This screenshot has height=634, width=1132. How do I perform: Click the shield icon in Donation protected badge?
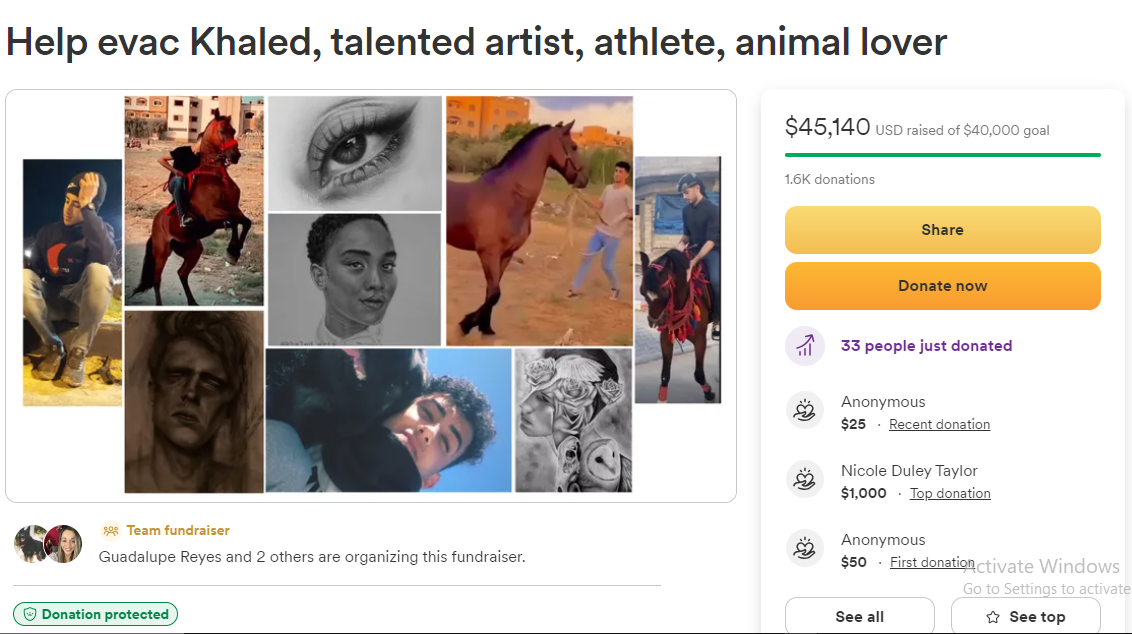30,615
